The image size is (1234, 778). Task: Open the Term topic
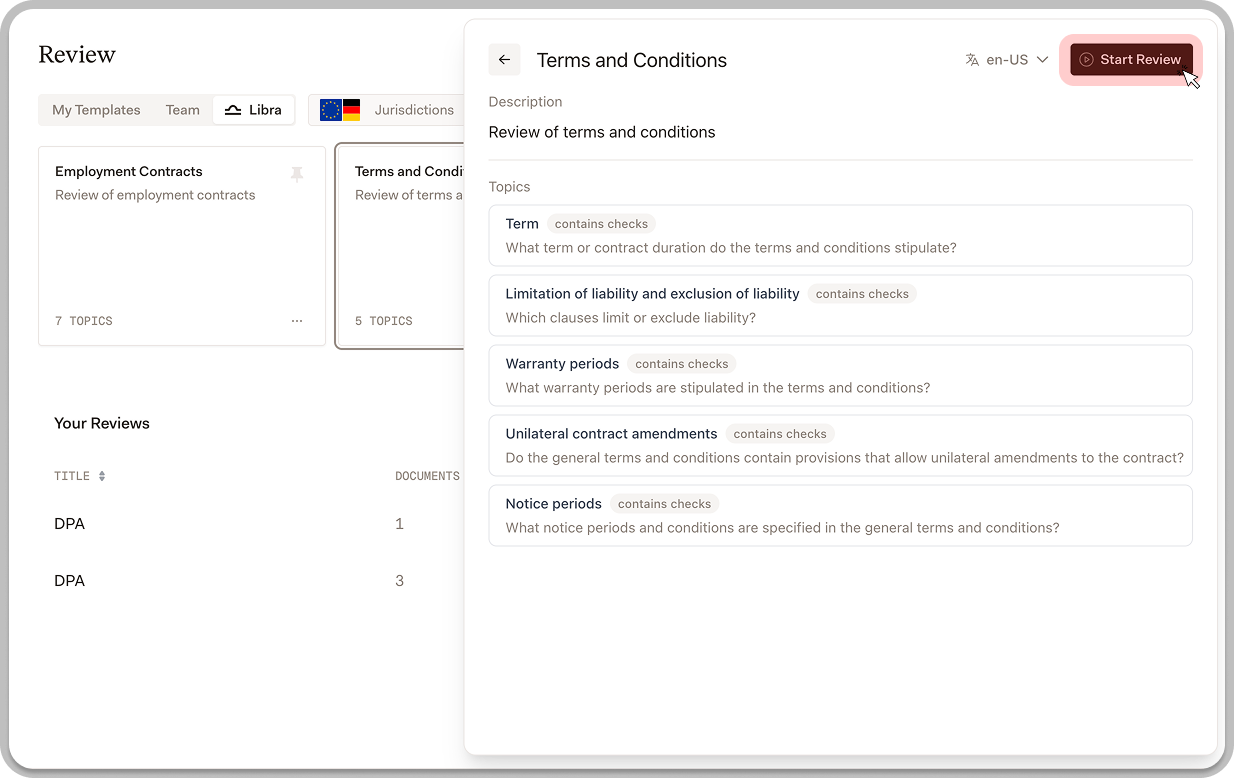pos(840,236)
